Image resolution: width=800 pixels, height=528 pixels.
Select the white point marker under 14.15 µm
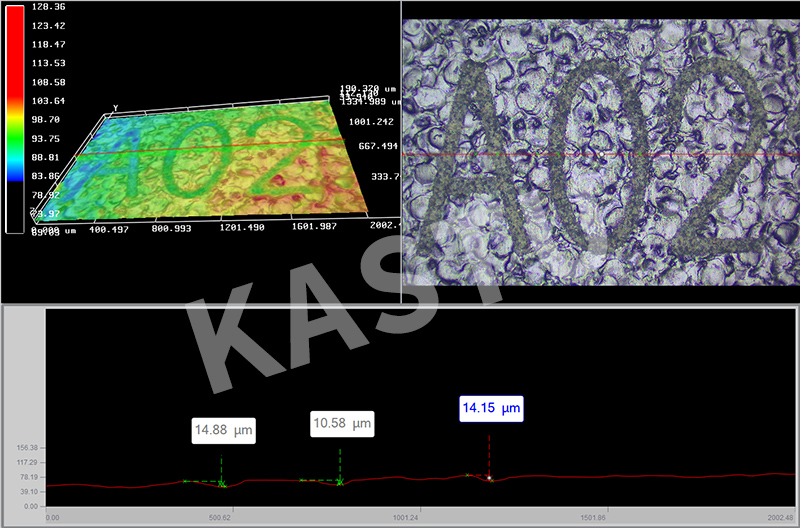pos(489,478)
